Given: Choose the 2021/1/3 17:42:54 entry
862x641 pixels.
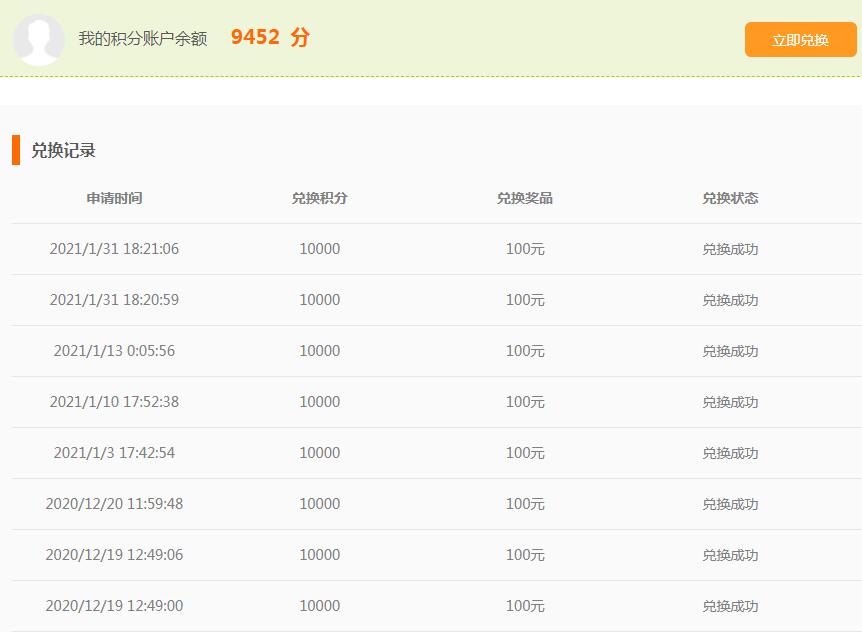Looking at the screenshot, I should [114, 453].
